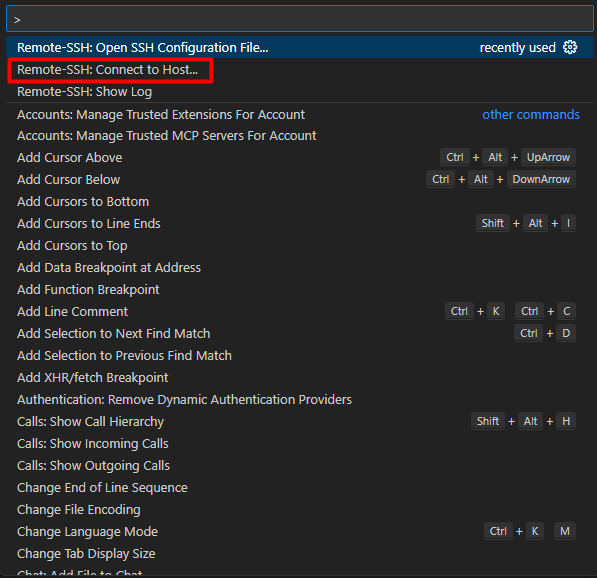Screen dimensions: 597x578
Task: Open Calls: Show Outgoing Calls
Action: [x=300, y=466]
